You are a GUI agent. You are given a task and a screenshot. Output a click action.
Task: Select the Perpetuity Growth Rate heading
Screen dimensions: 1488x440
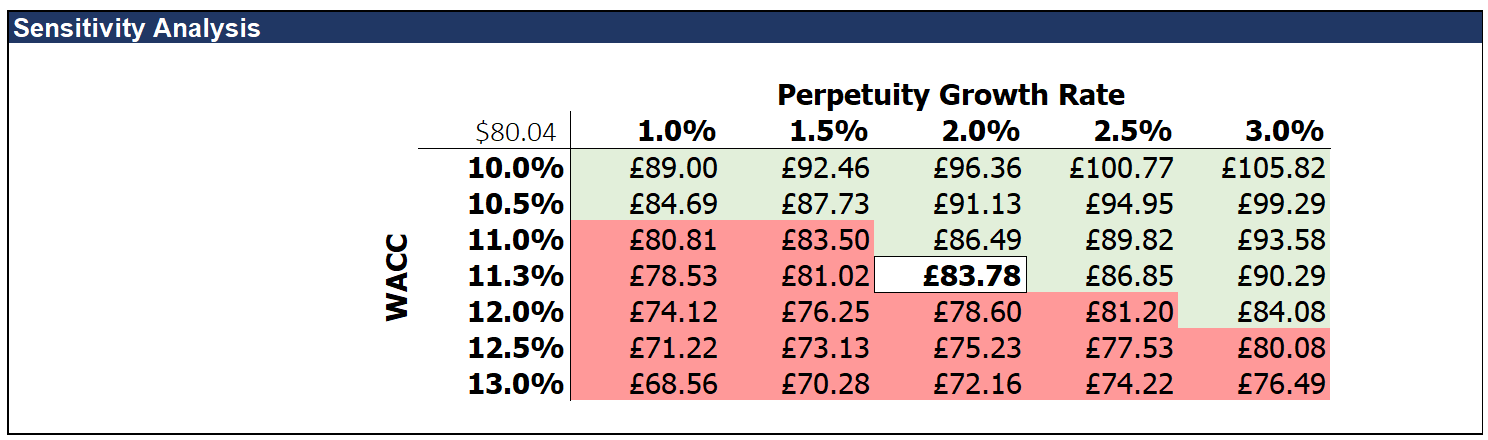coord(951,95)
